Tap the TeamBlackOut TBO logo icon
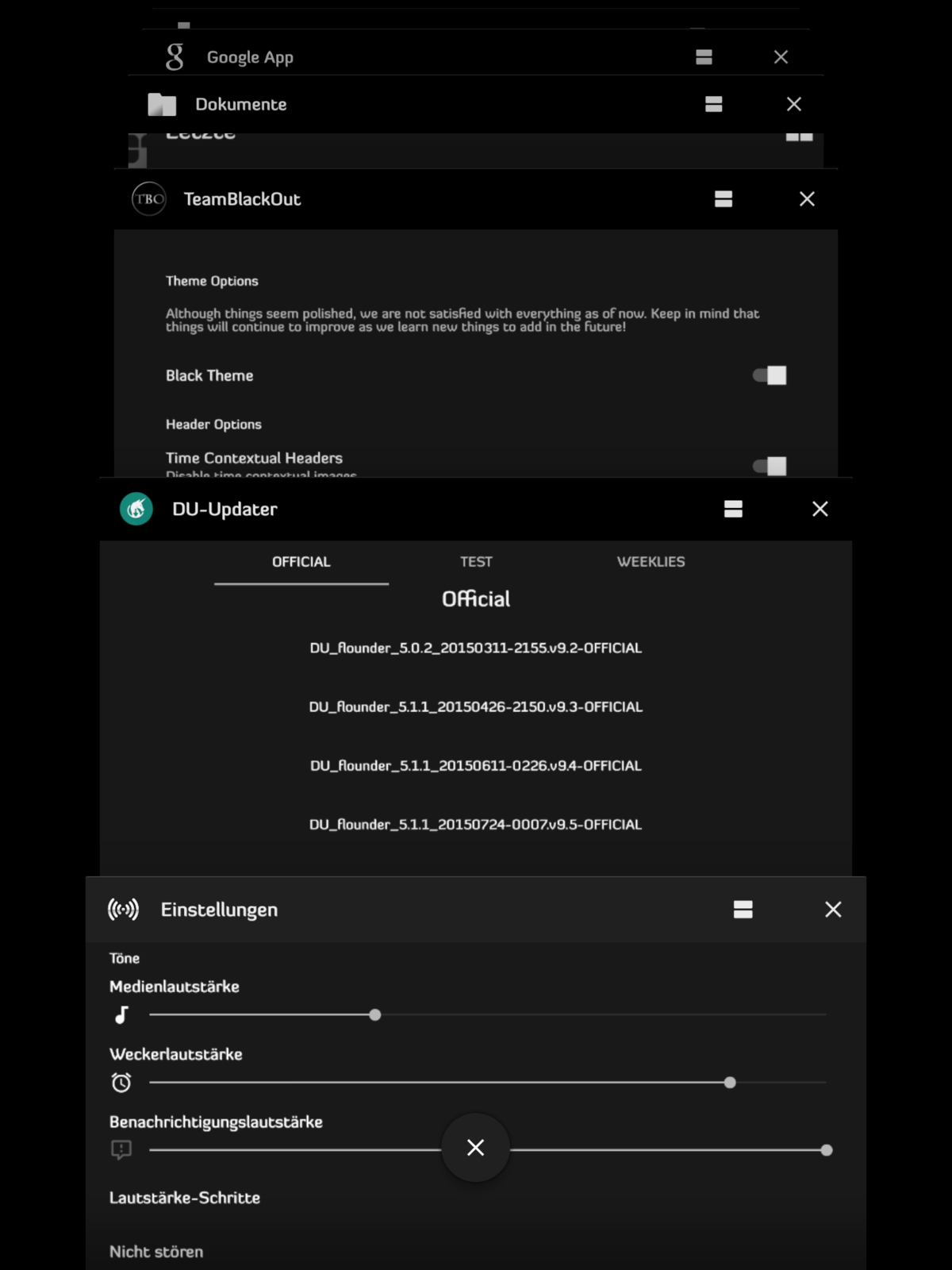This screenshot has width=952, height=1270. coord(148,199)
